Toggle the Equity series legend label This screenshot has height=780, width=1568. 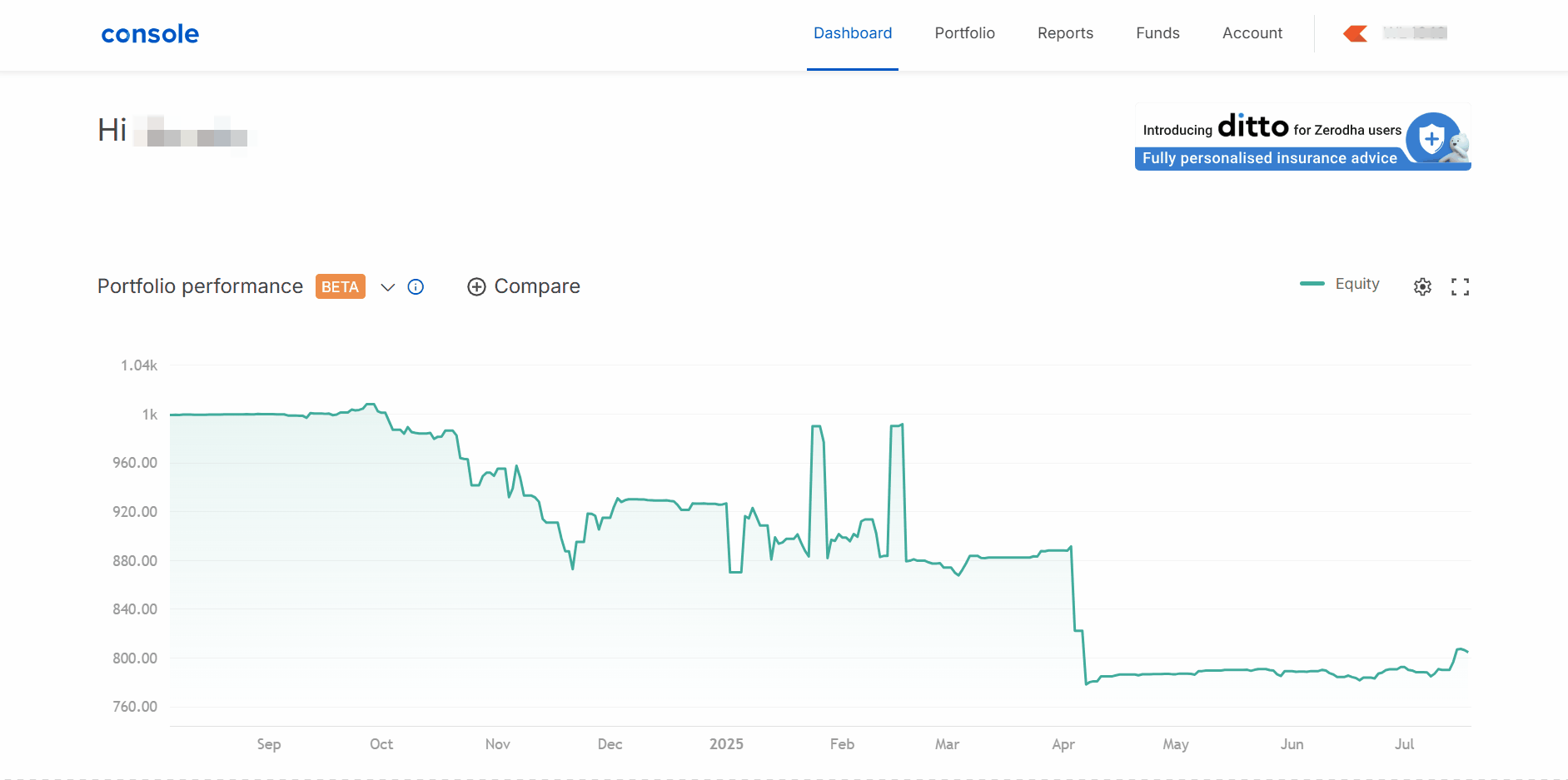click(x=1356, y=284)
